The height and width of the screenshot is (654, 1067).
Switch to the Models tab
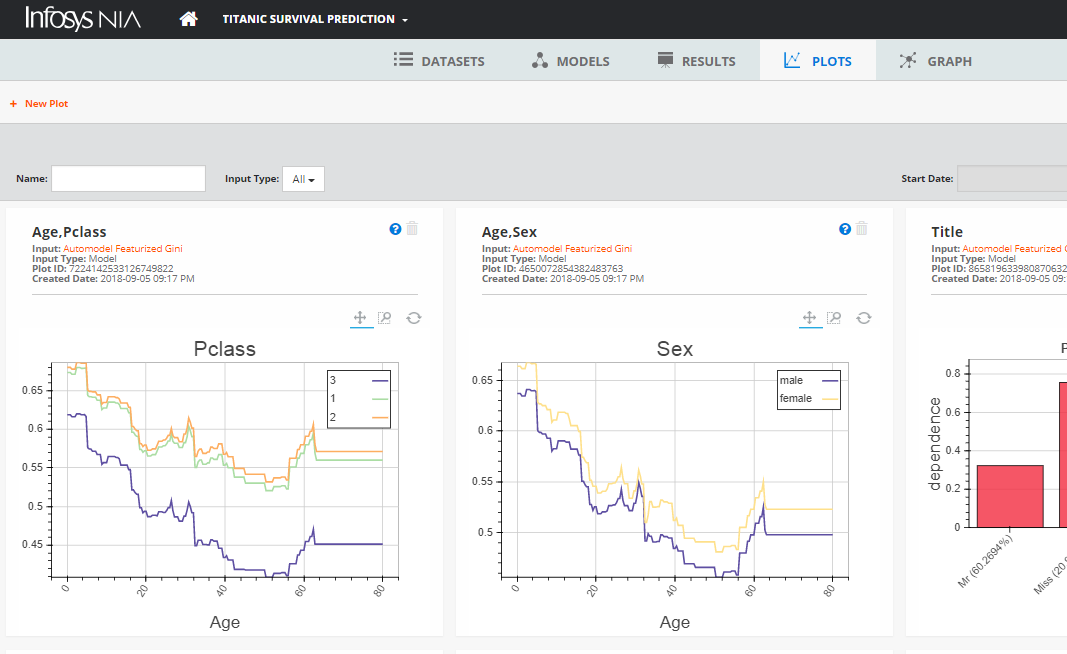coord(570,61)
